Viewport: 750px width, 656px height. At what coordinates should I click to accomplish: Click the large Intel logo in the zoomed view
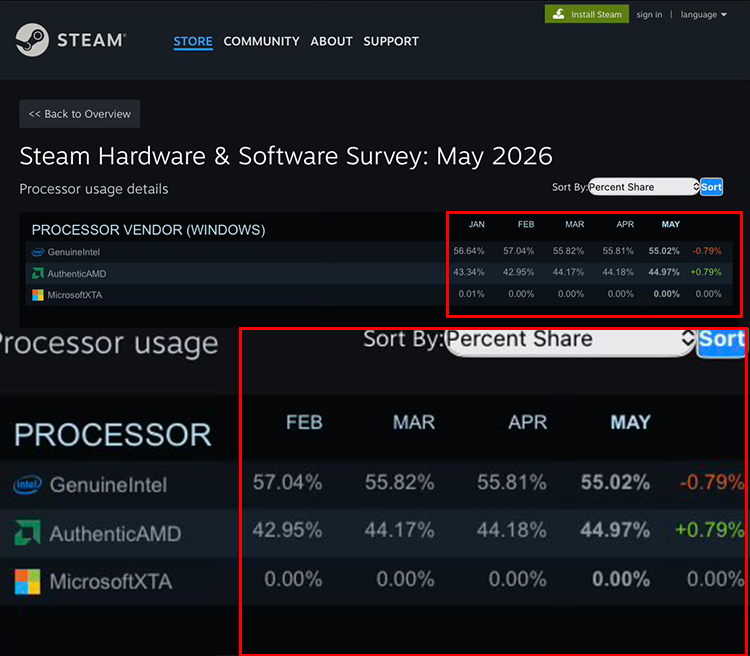[27, 485]
